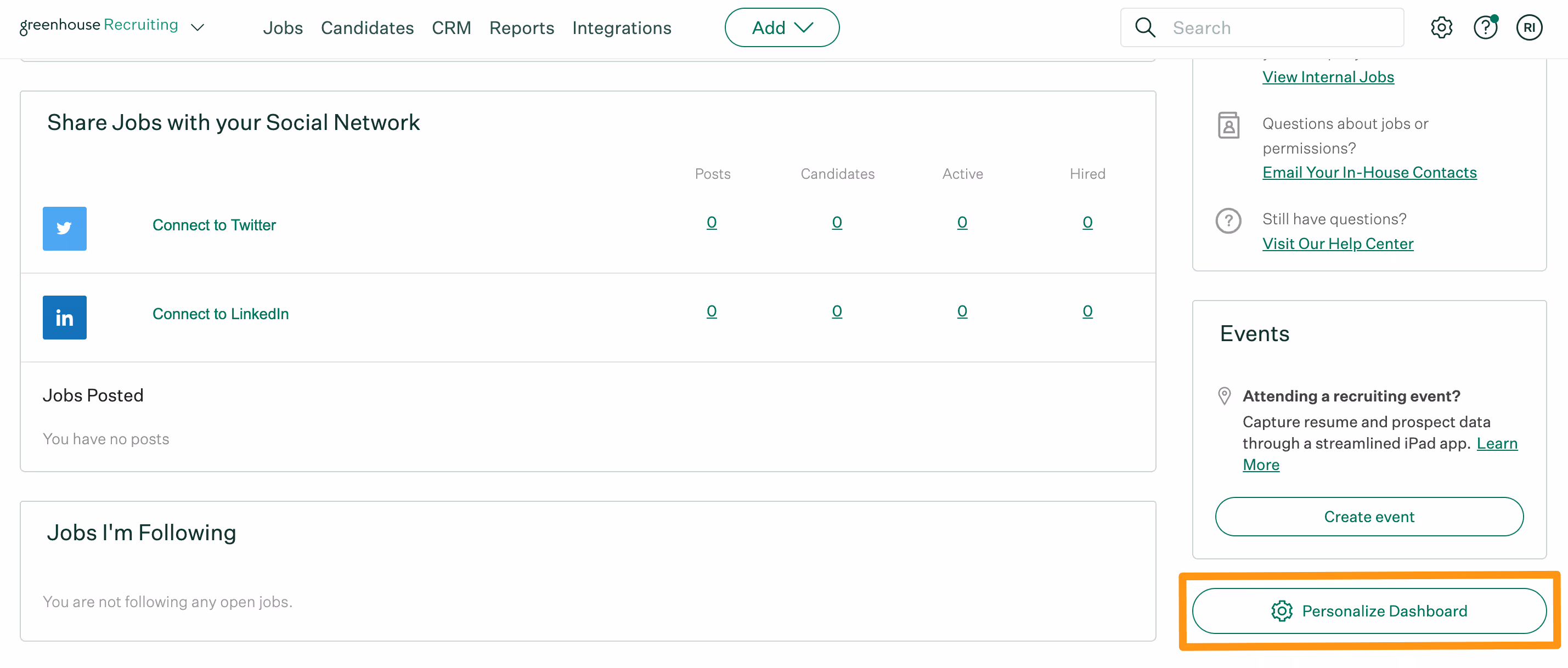Open the settings gear in the top bar
This screenshot has width=1568, height=668.
click(x=1441, y=27)
